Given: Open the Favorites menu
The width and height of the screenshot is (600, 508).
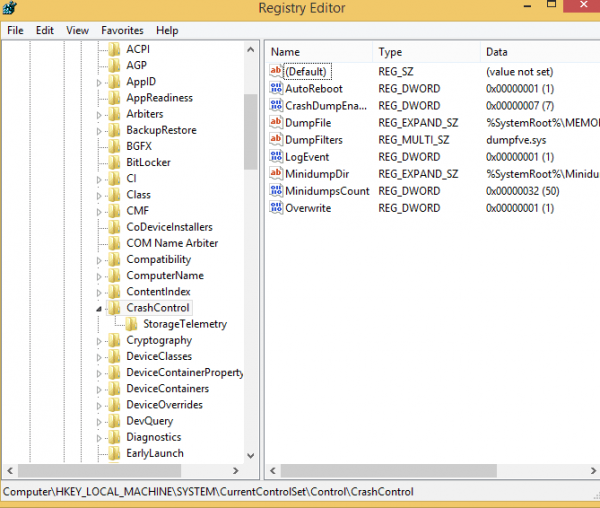Looking at the screenshot, I should 122,30.
